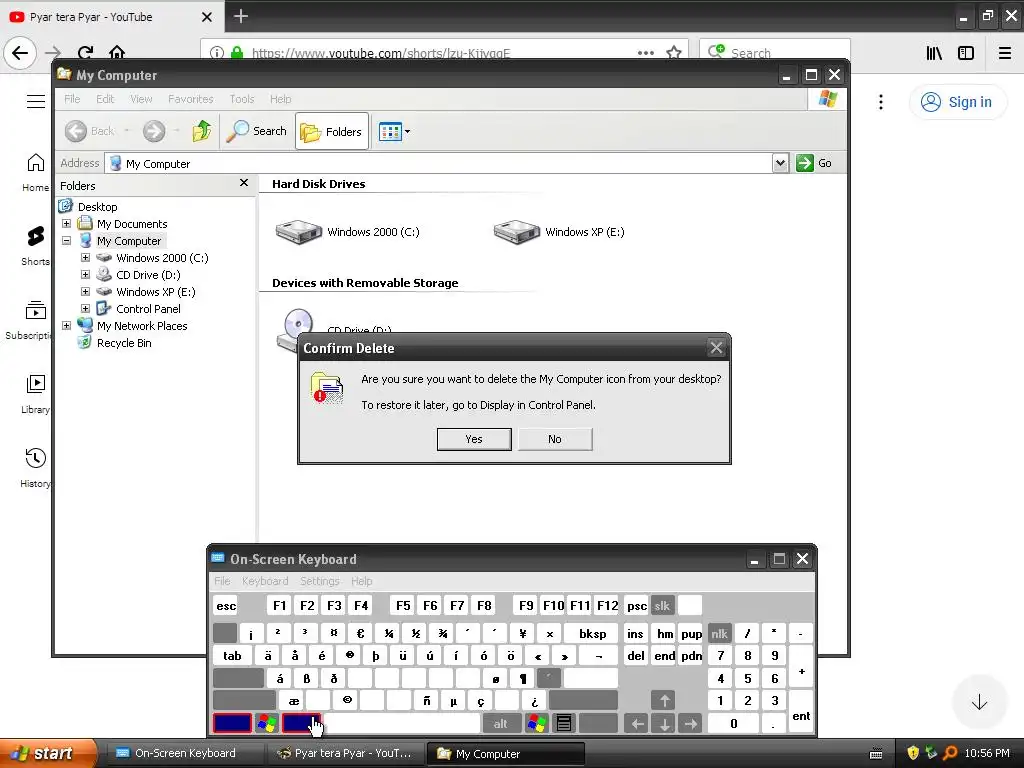Open YouTube Shorts in the sidebar
Viewport: 1024px width, 768px height.
(35, 245)
